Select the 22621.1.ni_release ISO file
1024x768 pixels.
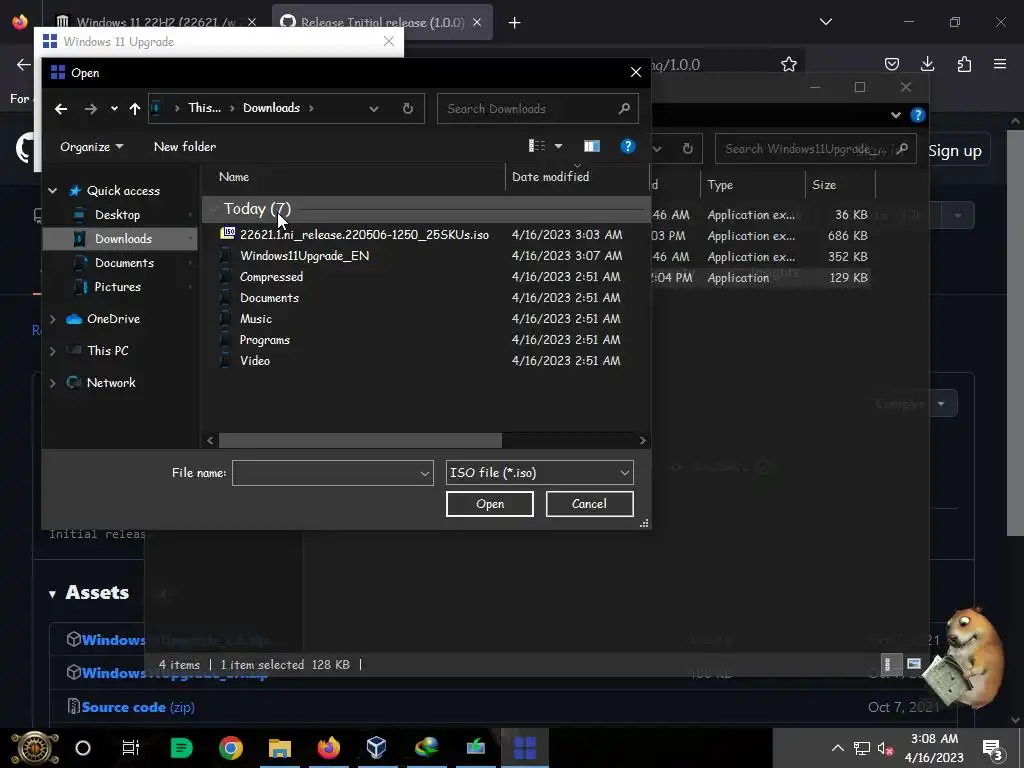[364, 234]
